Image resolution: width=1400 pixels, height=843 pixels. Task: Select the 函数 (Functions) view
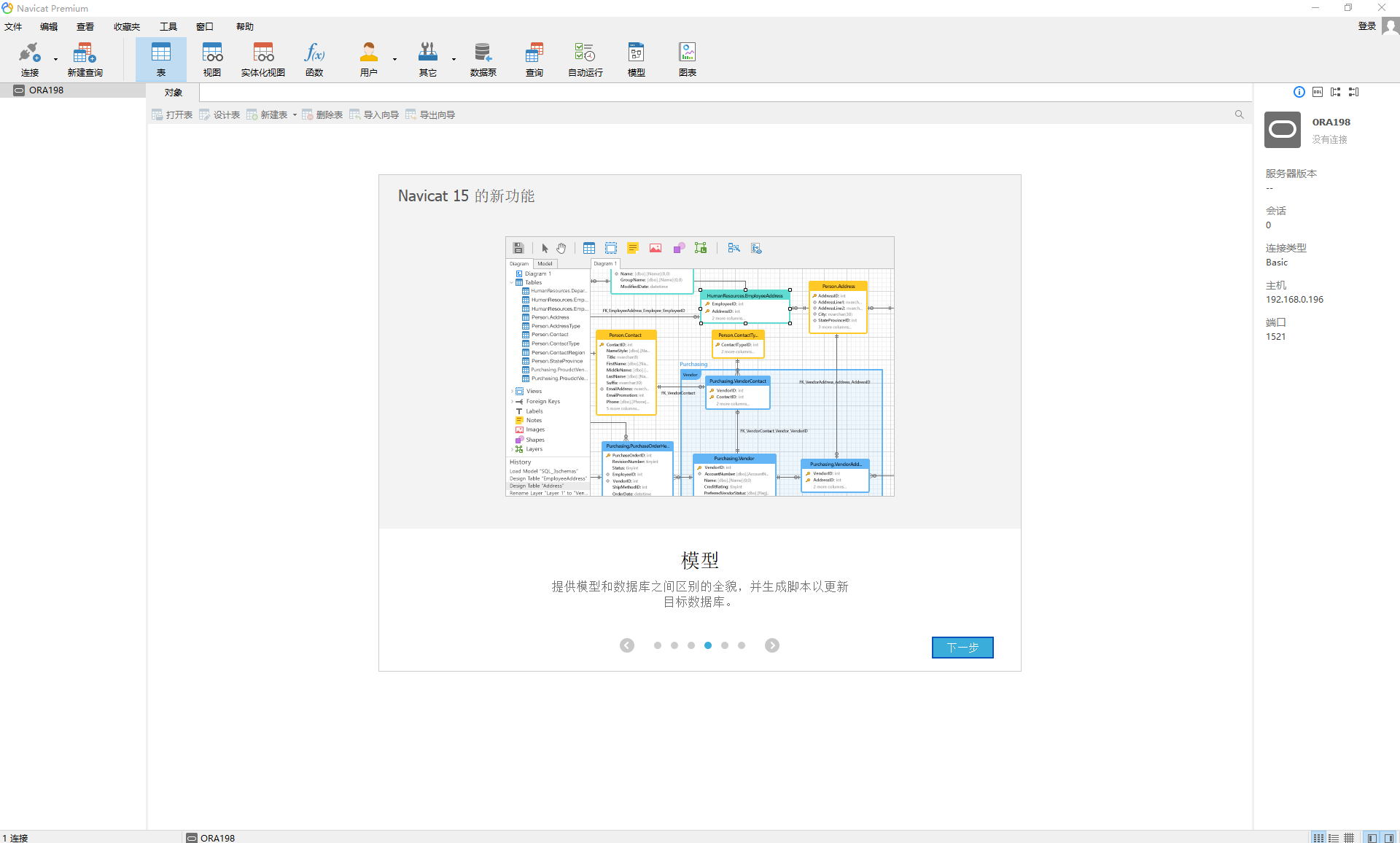click(x=314, y=58)
